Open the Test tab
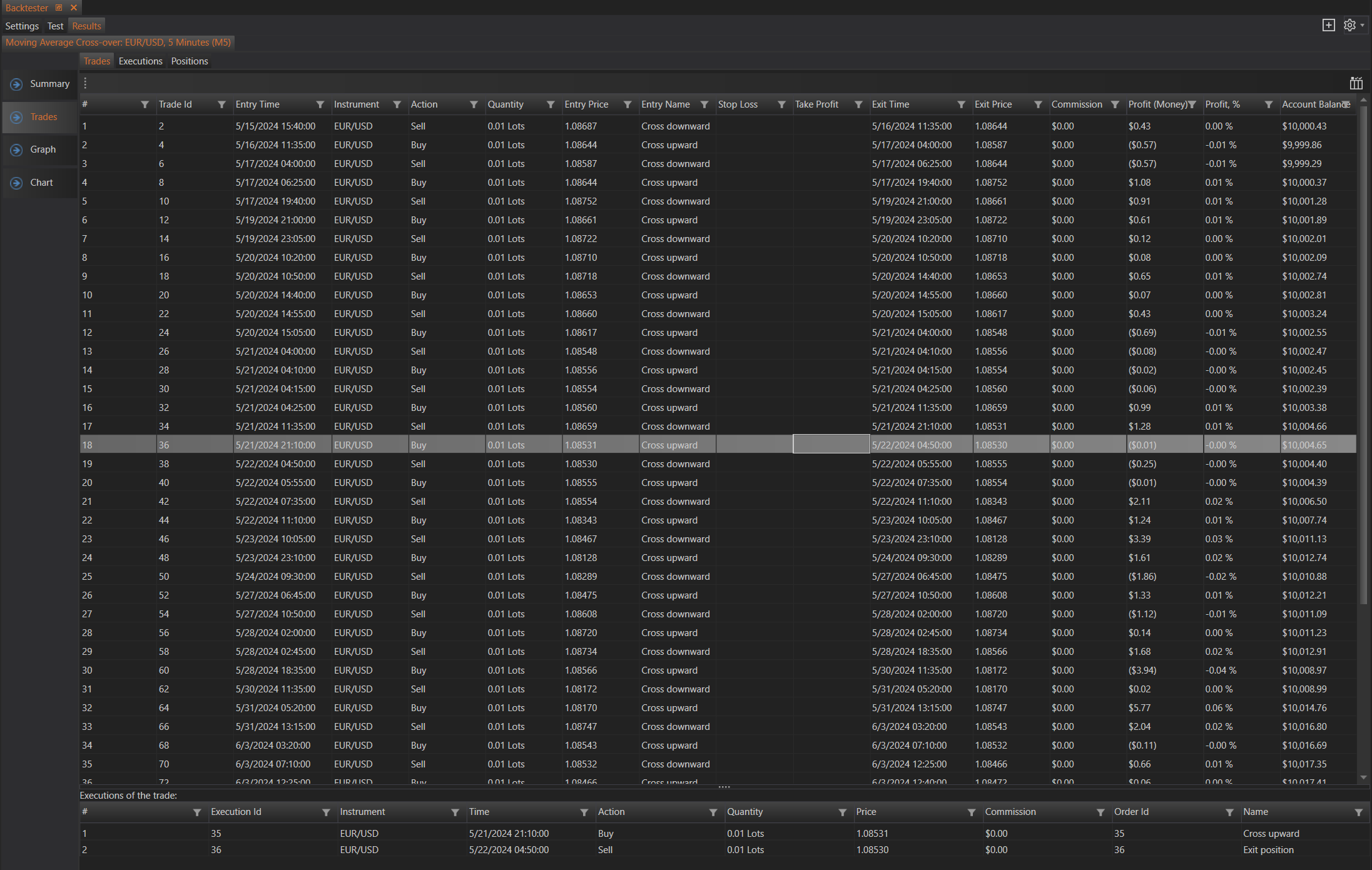 [55, 26]
